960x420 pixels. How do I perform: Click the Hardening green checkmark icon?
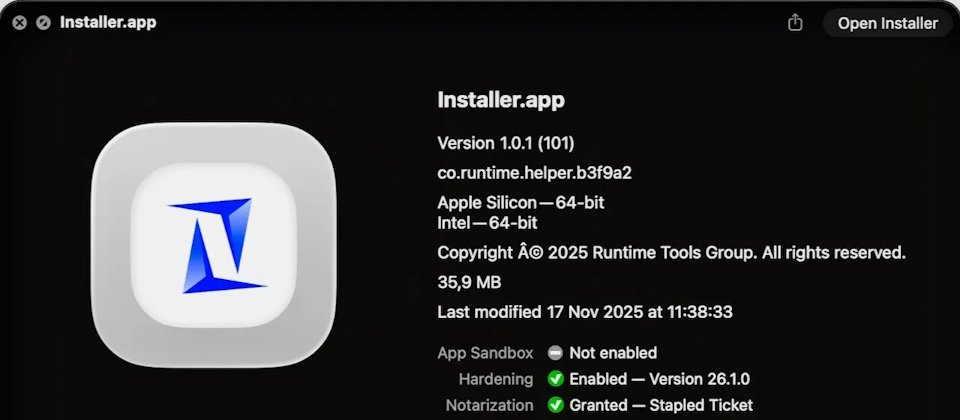pos(555,379)
